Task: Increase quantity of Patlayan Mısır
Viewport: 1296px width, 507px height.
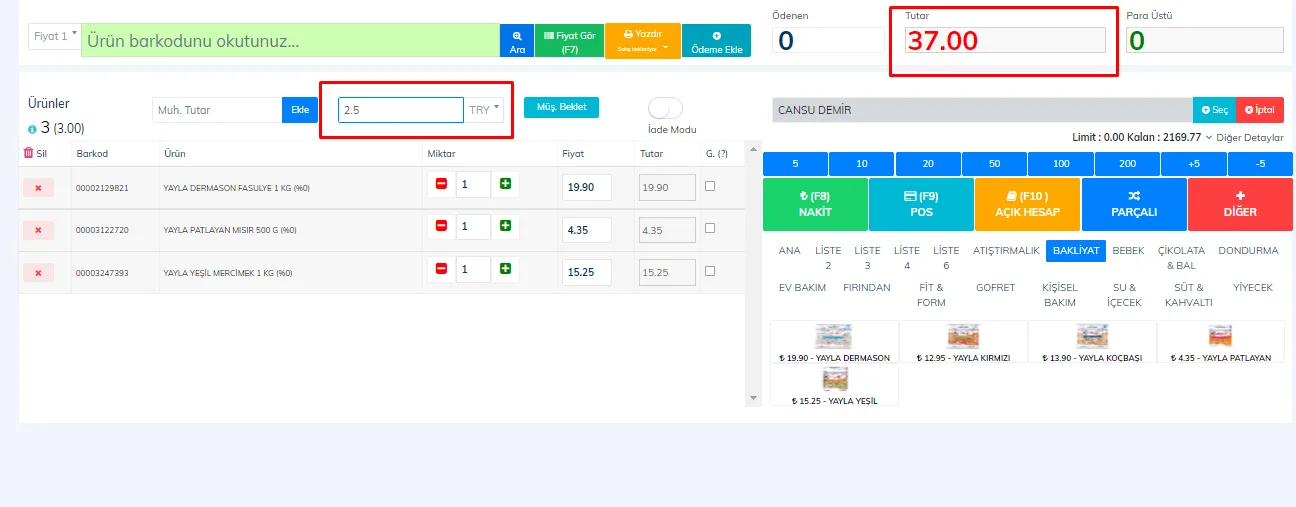Action: click(x=505, y=226)
